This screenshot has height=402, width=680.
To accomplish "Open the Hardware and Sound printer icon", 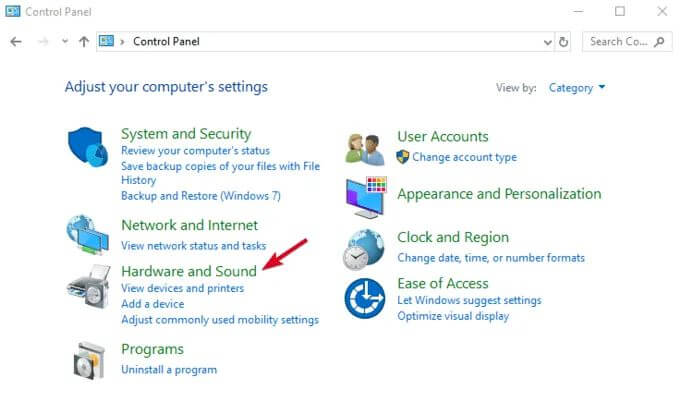I will 88,287.
